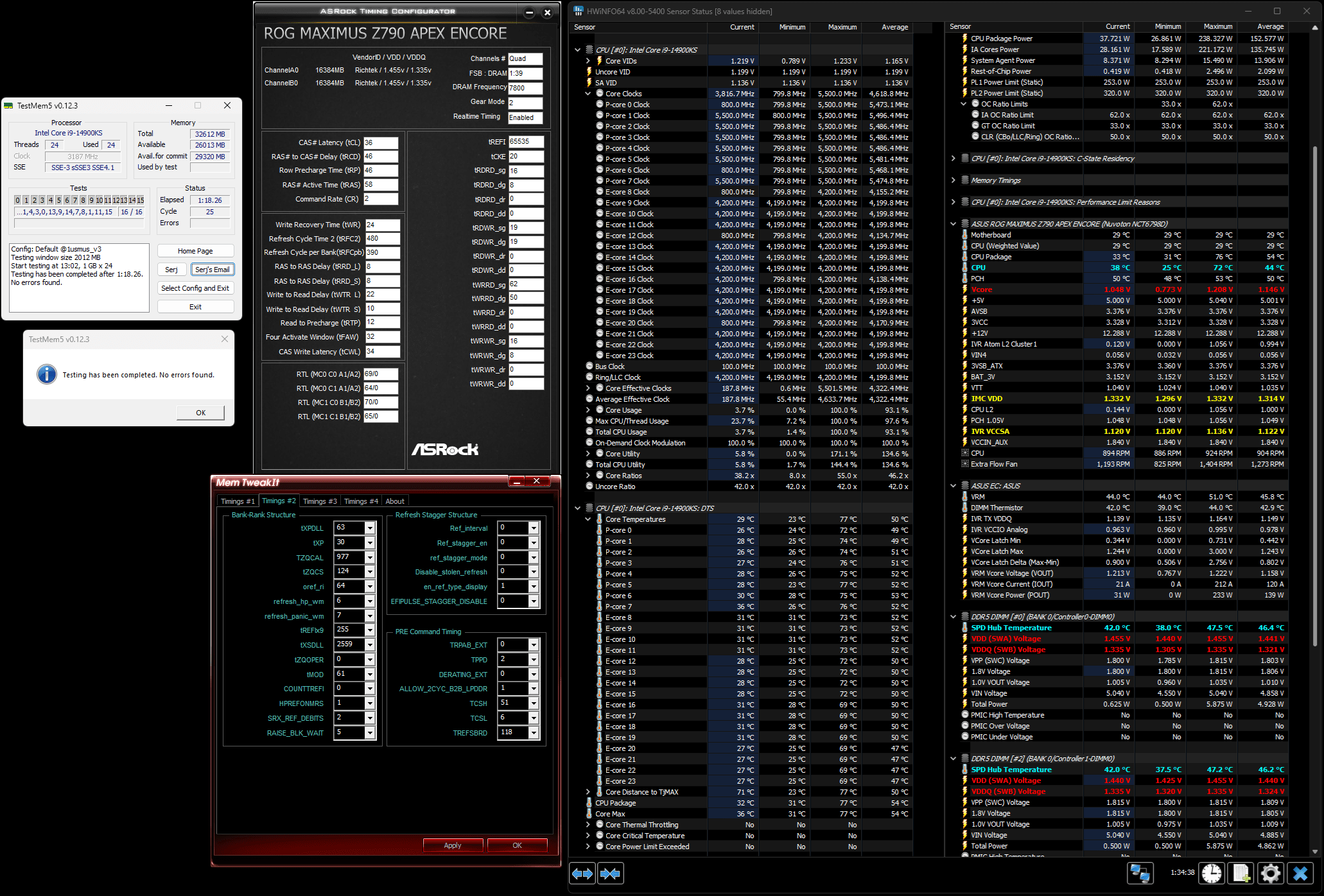
Task: Click the HWiNFO64 title bar app icon
Action: click(579, 11)
